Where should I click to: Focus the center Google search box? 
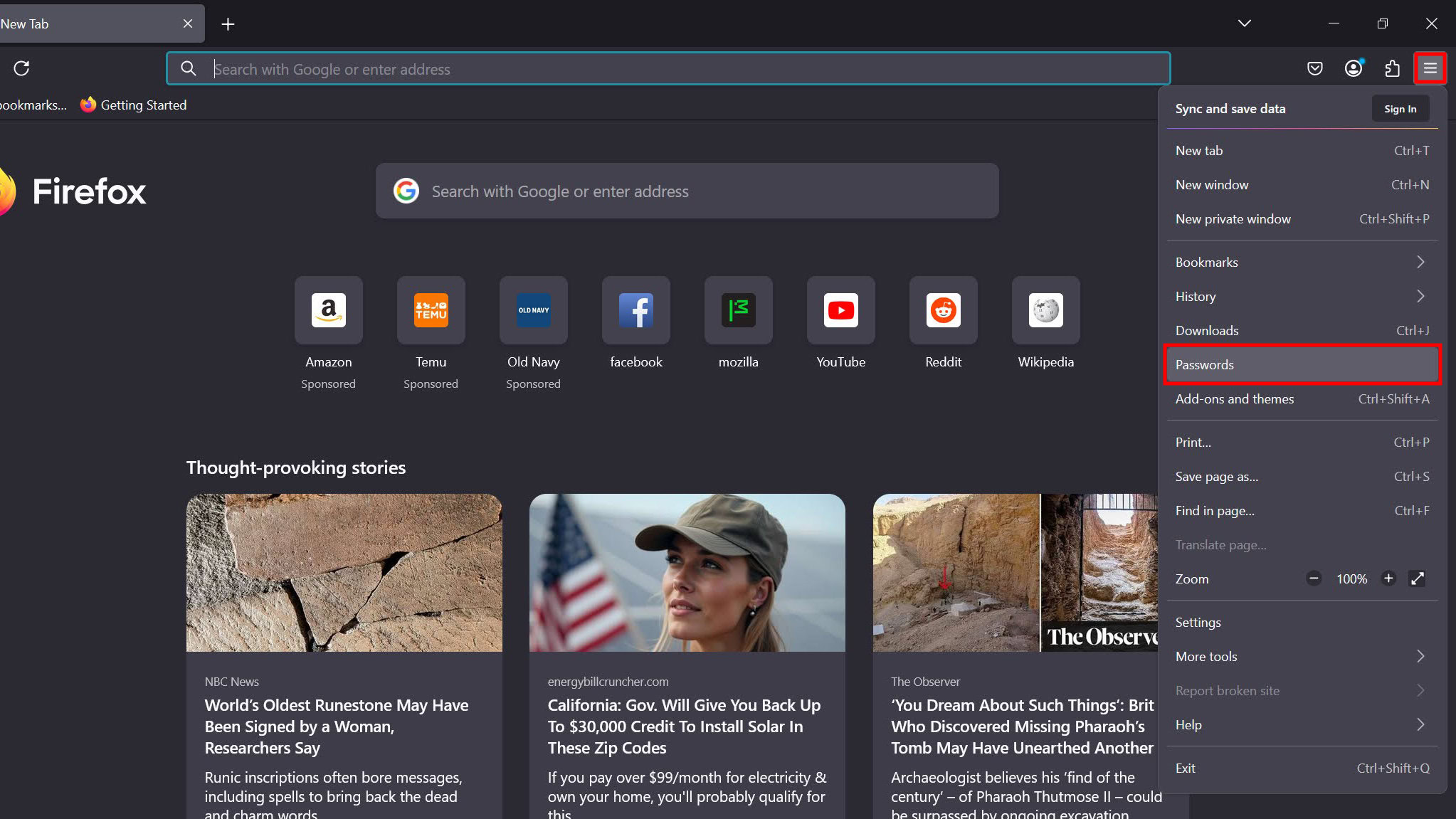[x=687, y=191]
